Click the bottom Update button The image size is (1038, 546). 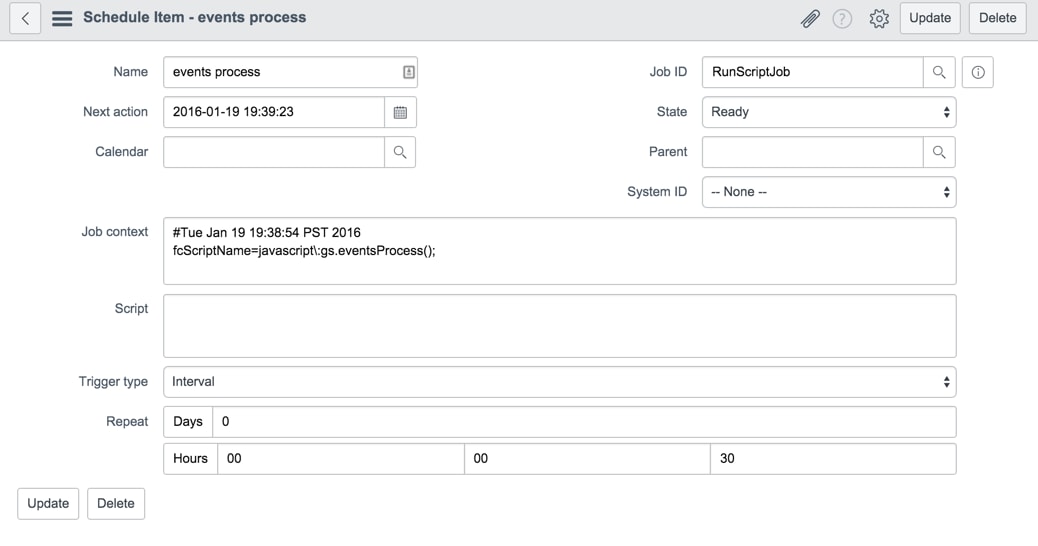48,504
